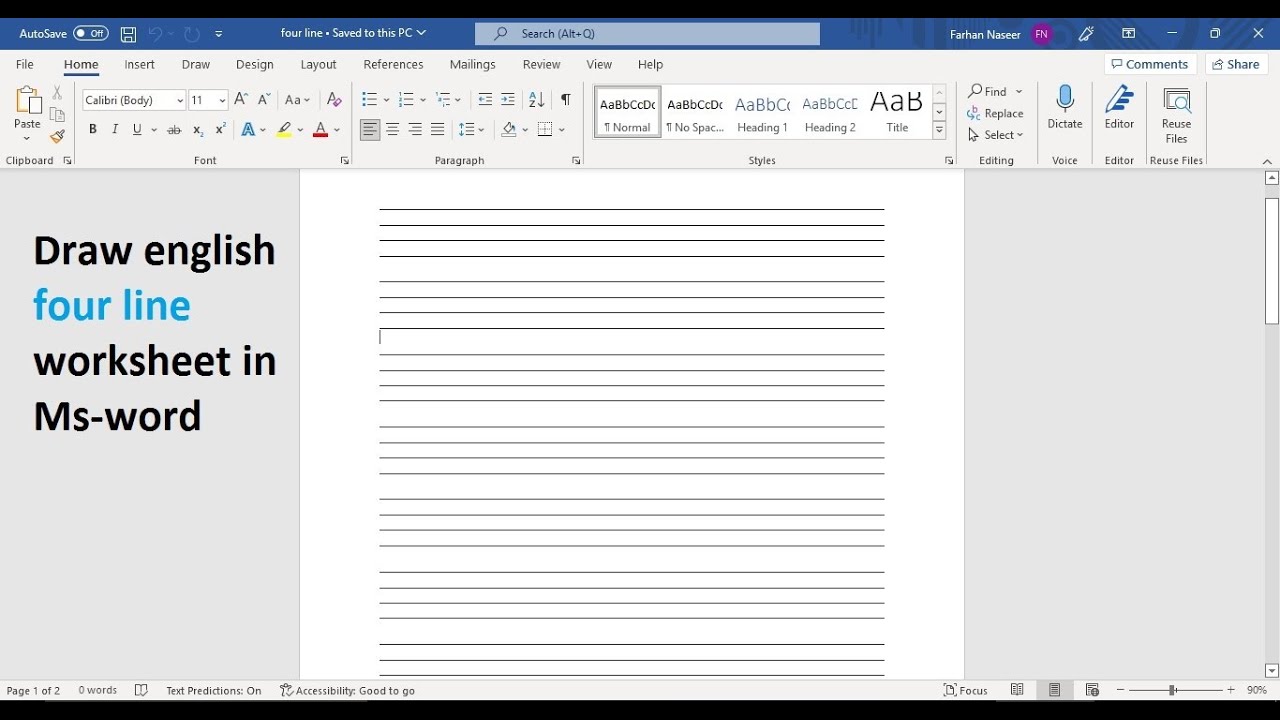The image size is (1280, 720).
Task: Select Justify alignment
Action: 438,130
